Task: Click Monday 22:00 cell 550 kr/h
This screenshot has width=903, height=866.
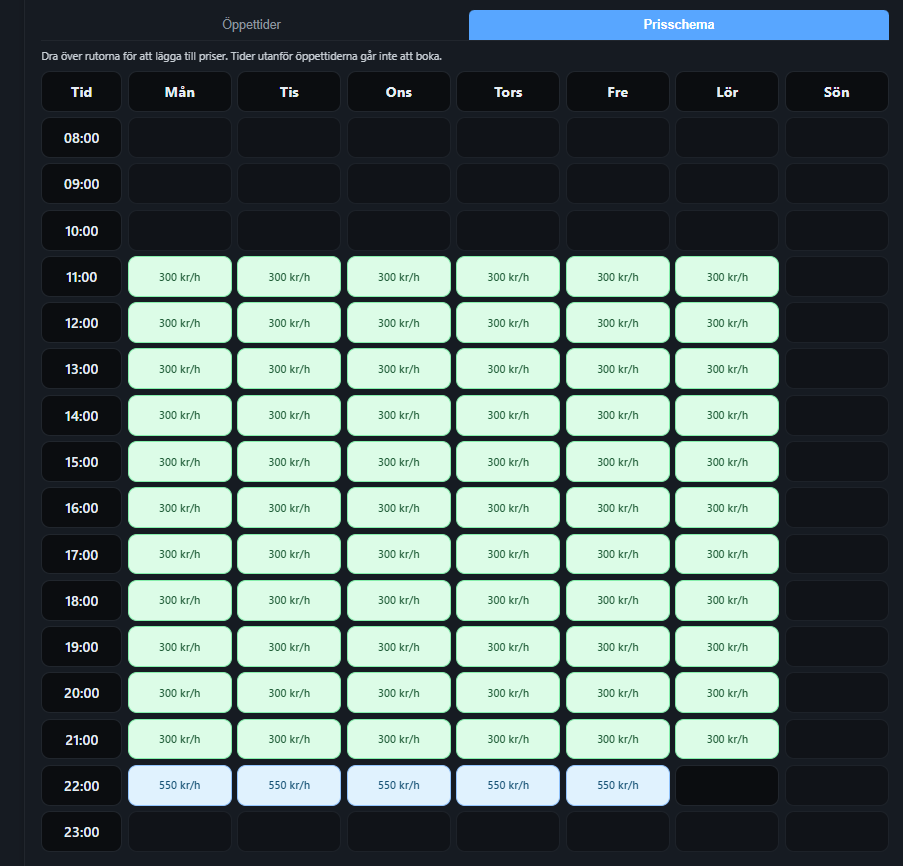Action: tap(180, 785)
